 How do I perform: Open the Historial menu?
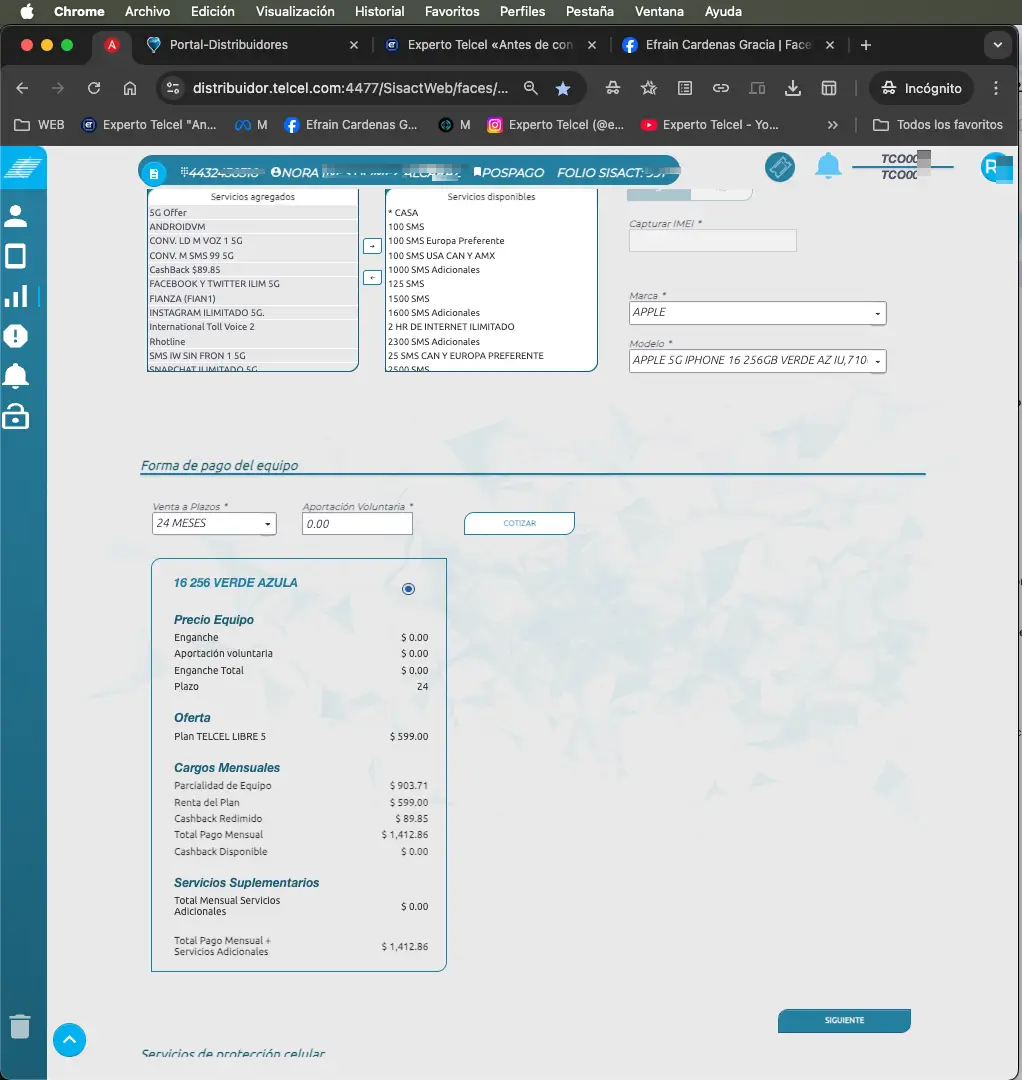click(379, 12)
